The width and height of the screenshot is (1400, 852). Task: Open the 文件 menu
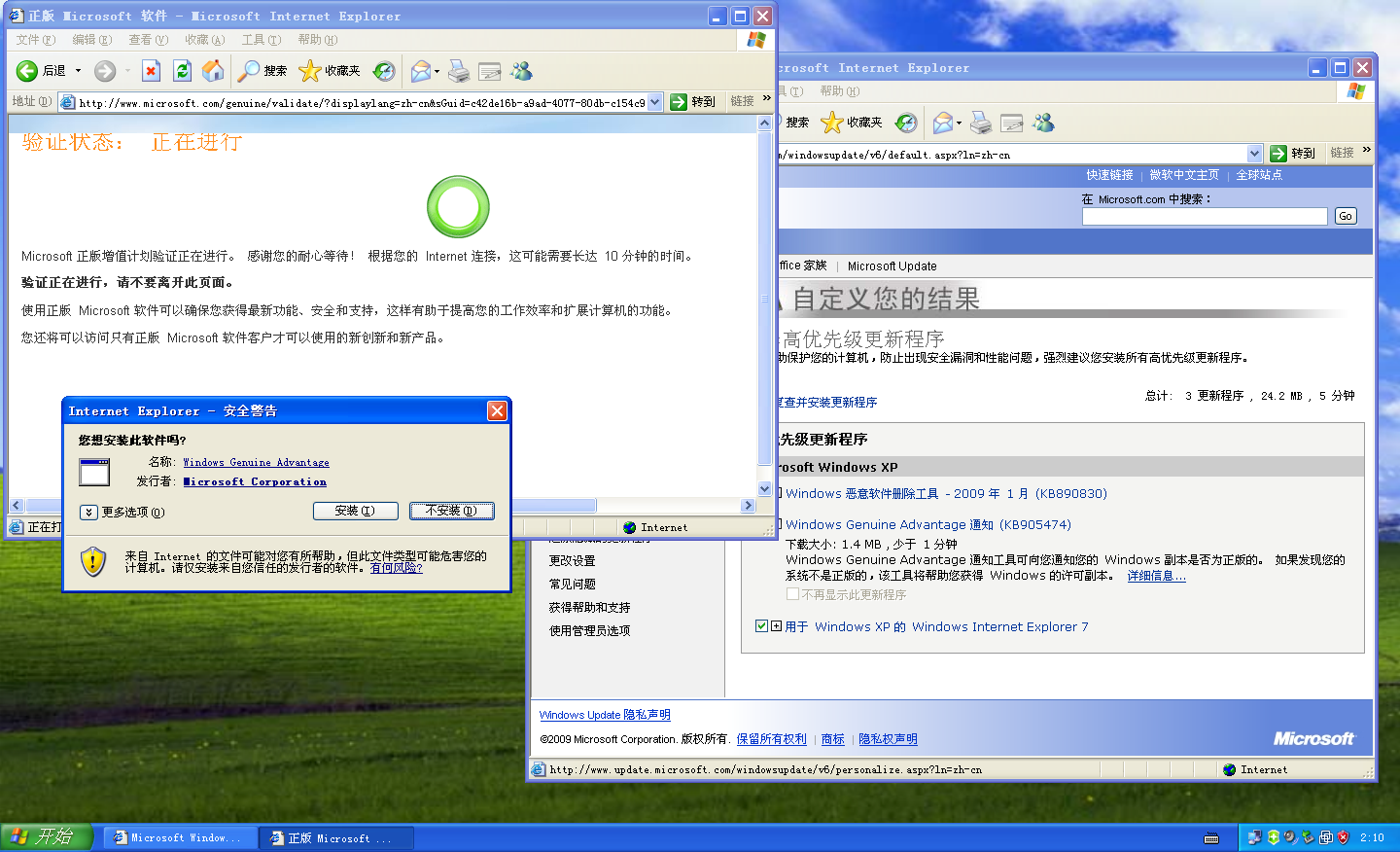click(x=36, y=40)
